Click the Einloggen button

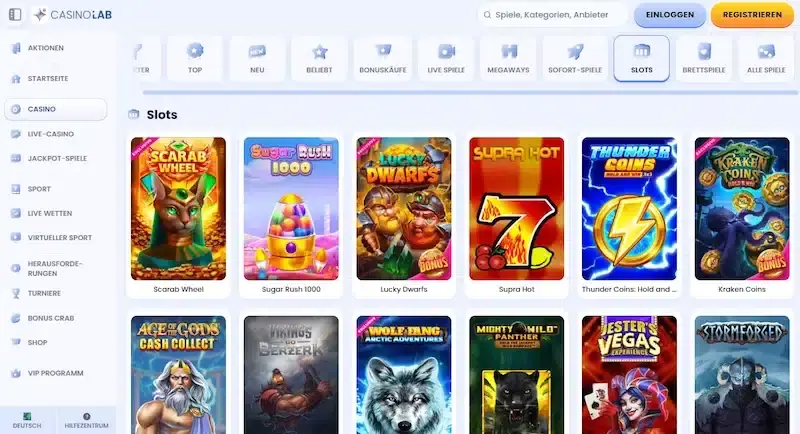coord(670,15)
